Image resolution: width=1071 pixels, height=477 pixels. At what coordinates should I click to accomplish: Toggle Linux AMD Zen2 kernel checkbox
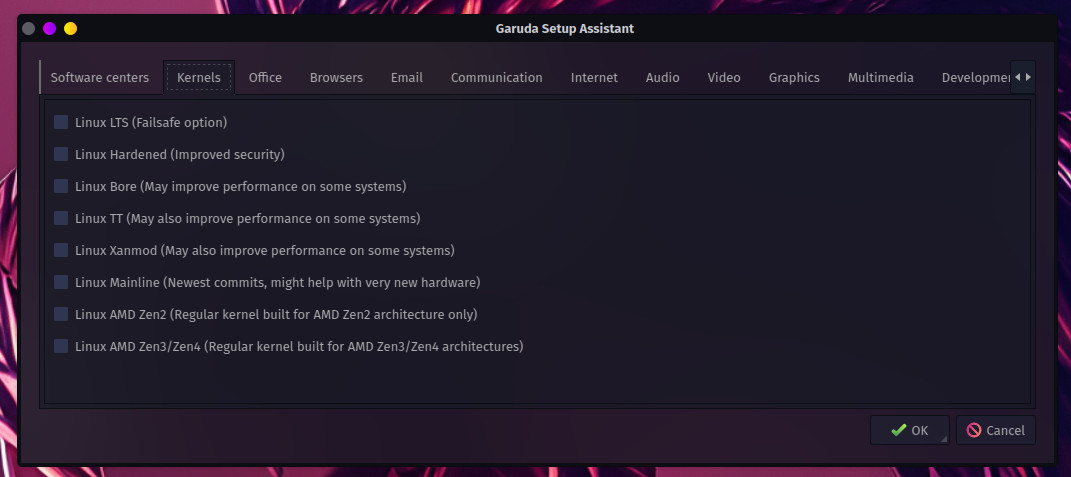[x=61, y=314]
